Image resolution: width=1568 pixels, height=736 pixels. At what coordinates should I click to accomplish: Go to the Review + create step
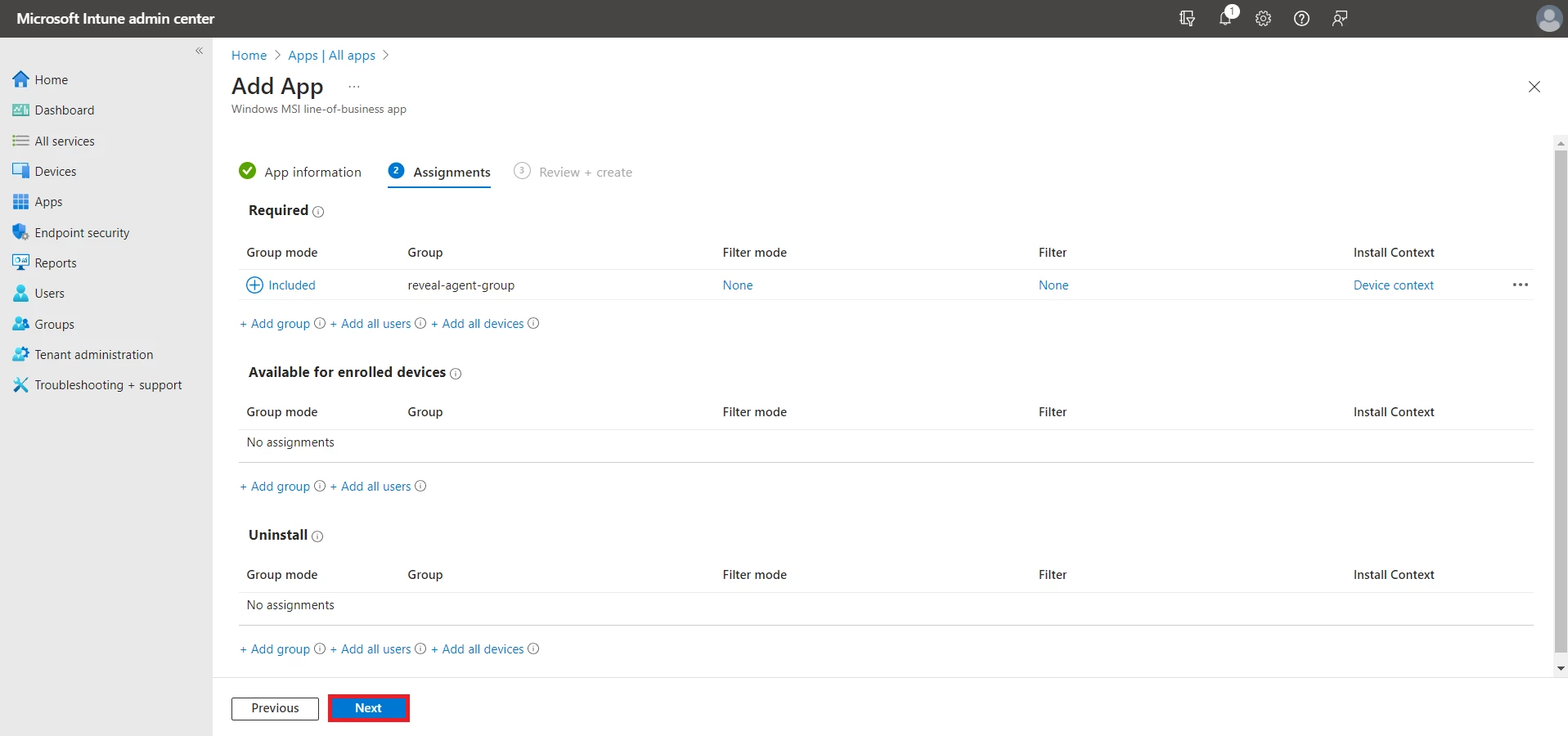pyautogui.click(x=573, y=172)
